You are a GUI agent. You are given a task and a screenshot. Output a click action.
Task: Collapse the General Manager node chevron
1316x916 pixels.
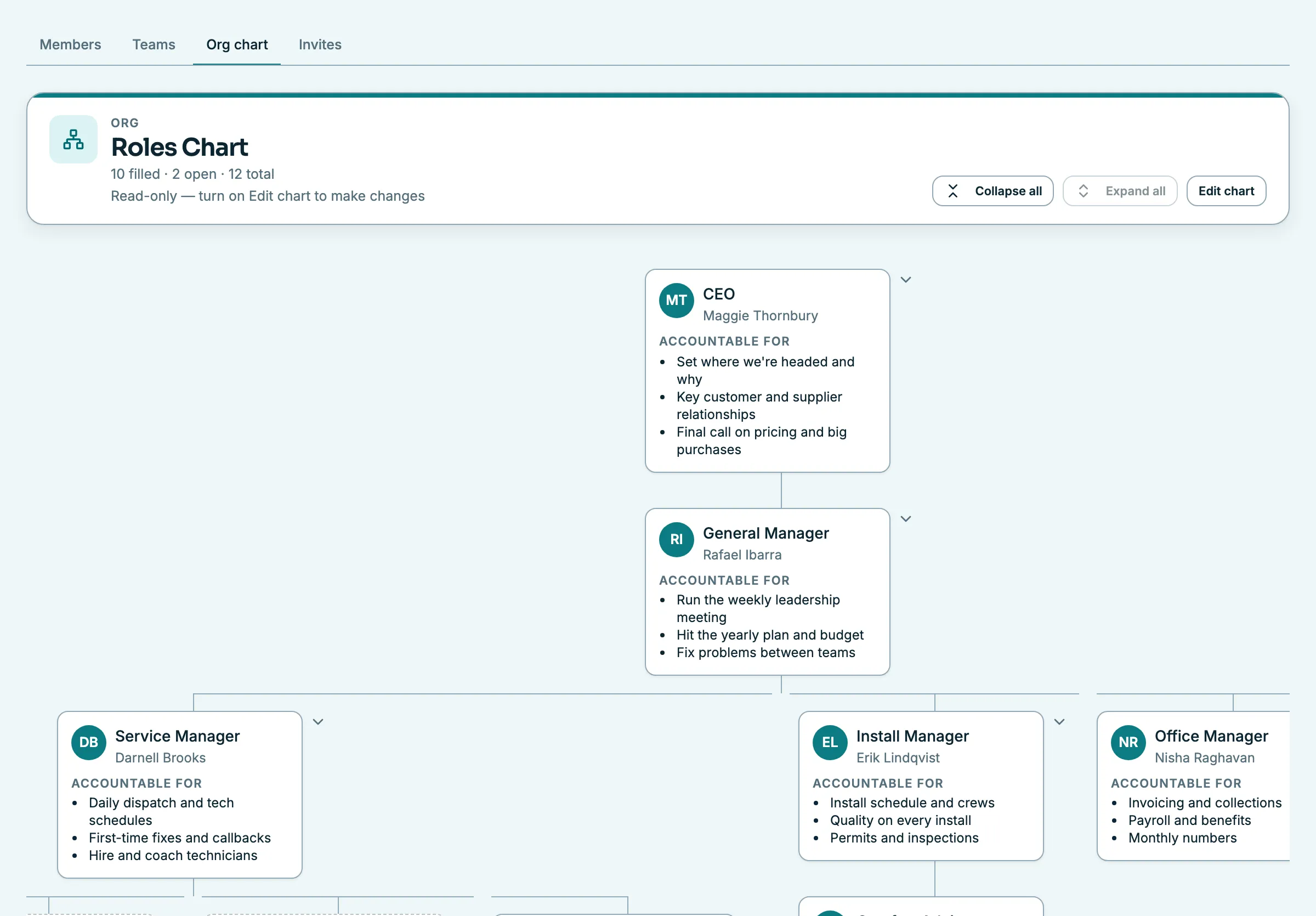[906, 519]
